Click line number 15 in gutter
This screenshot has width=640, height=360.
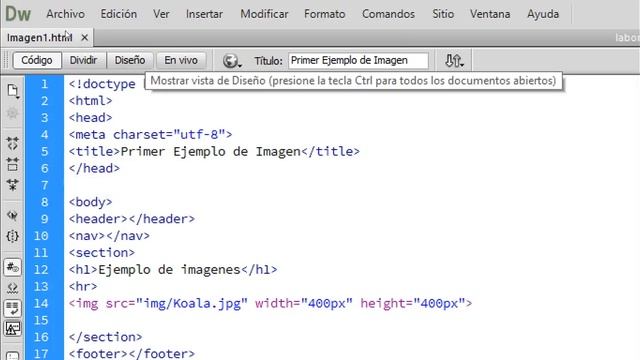click(x=40, y=320)
